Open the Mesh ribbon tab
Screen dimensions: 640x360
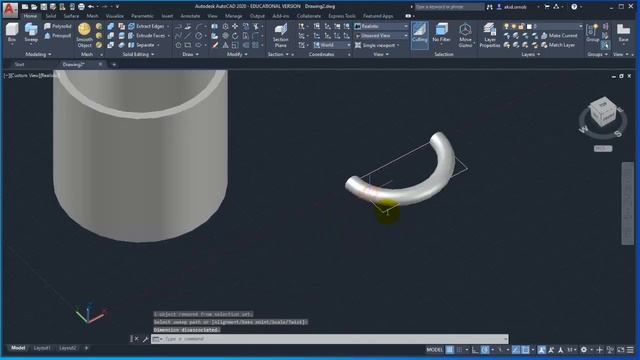92,16
